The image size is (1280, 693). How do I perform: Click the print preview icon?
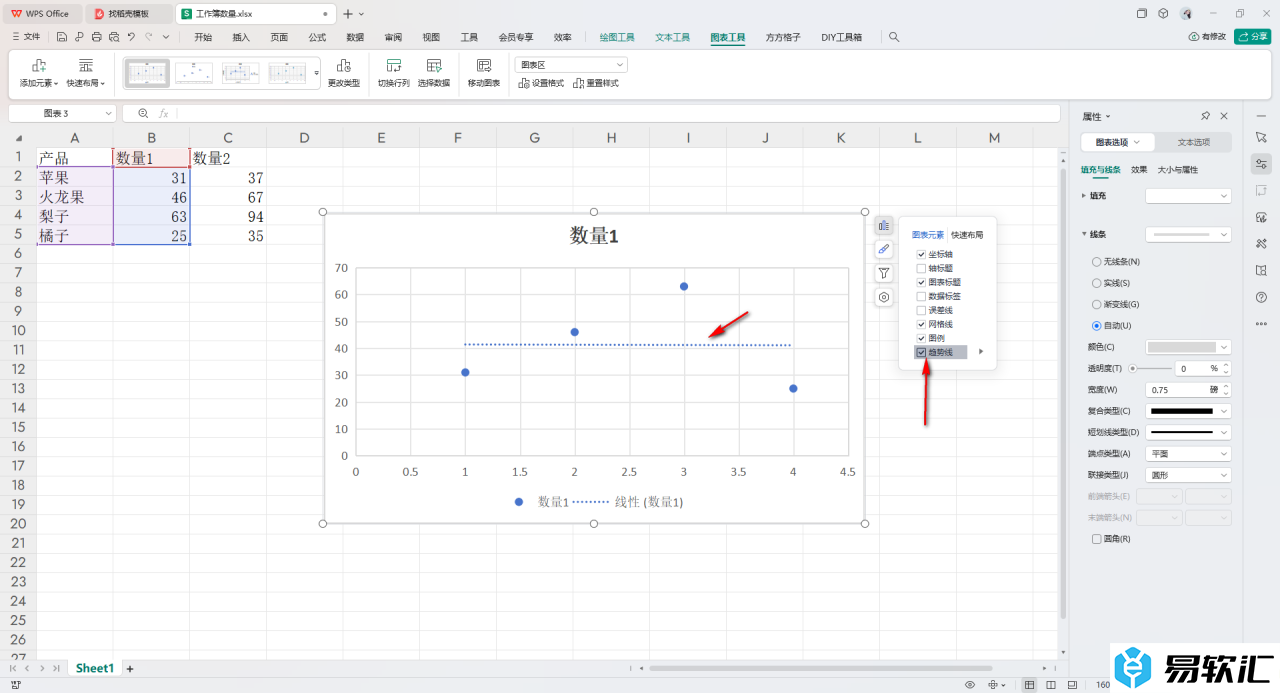(x=113, y=37)
